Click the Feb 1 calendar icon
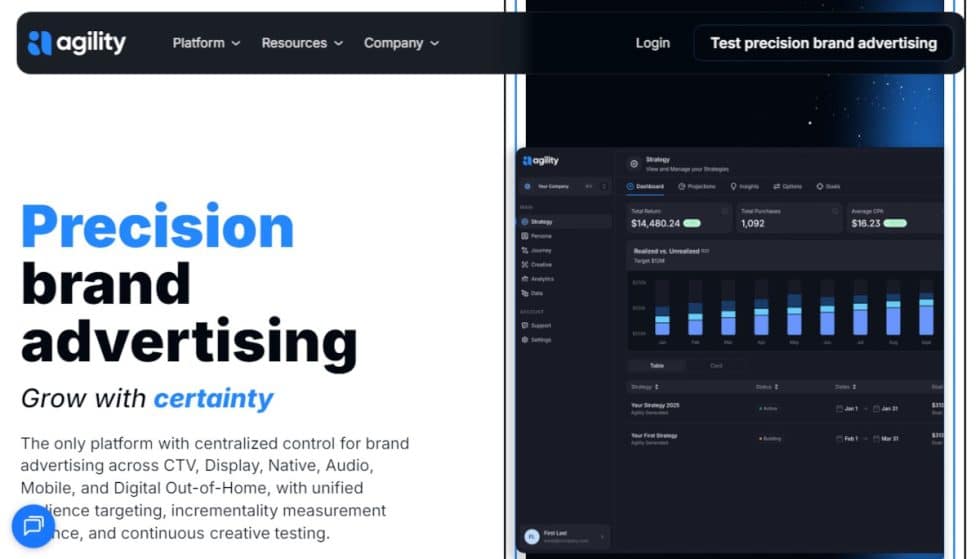This screenshot has width=980, height=559. (839, 438)
